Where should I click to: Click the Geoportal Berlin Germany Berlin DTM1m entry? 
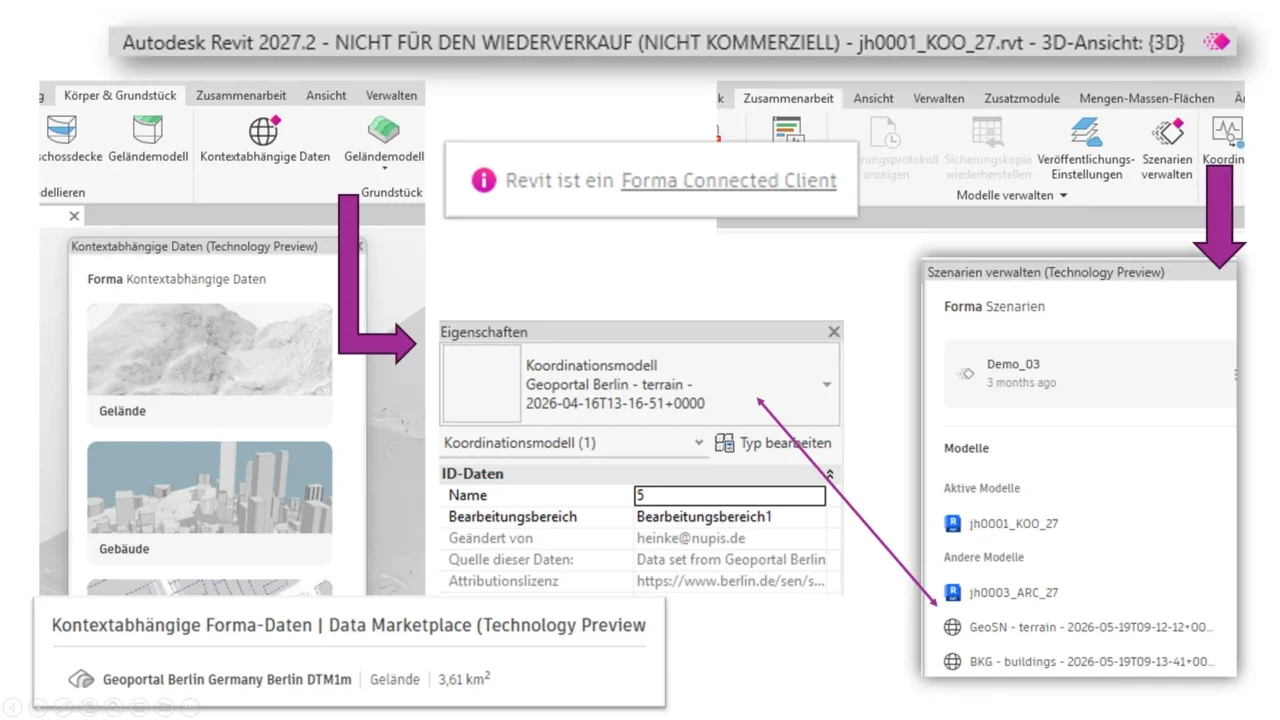point(227,679)
